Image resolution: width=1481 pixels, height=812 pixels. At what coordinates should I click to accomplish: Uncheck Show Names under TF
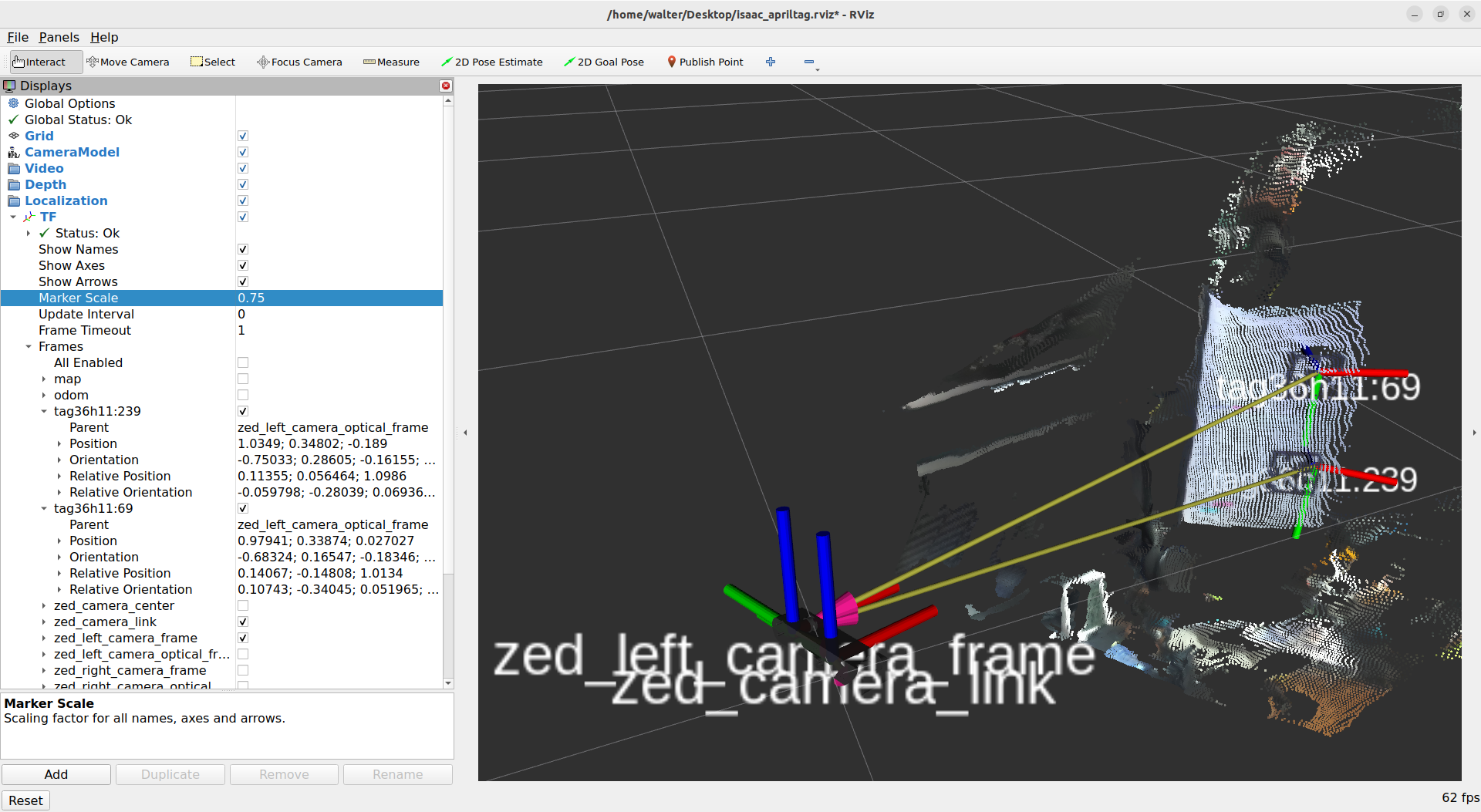[x=243, y=250]
